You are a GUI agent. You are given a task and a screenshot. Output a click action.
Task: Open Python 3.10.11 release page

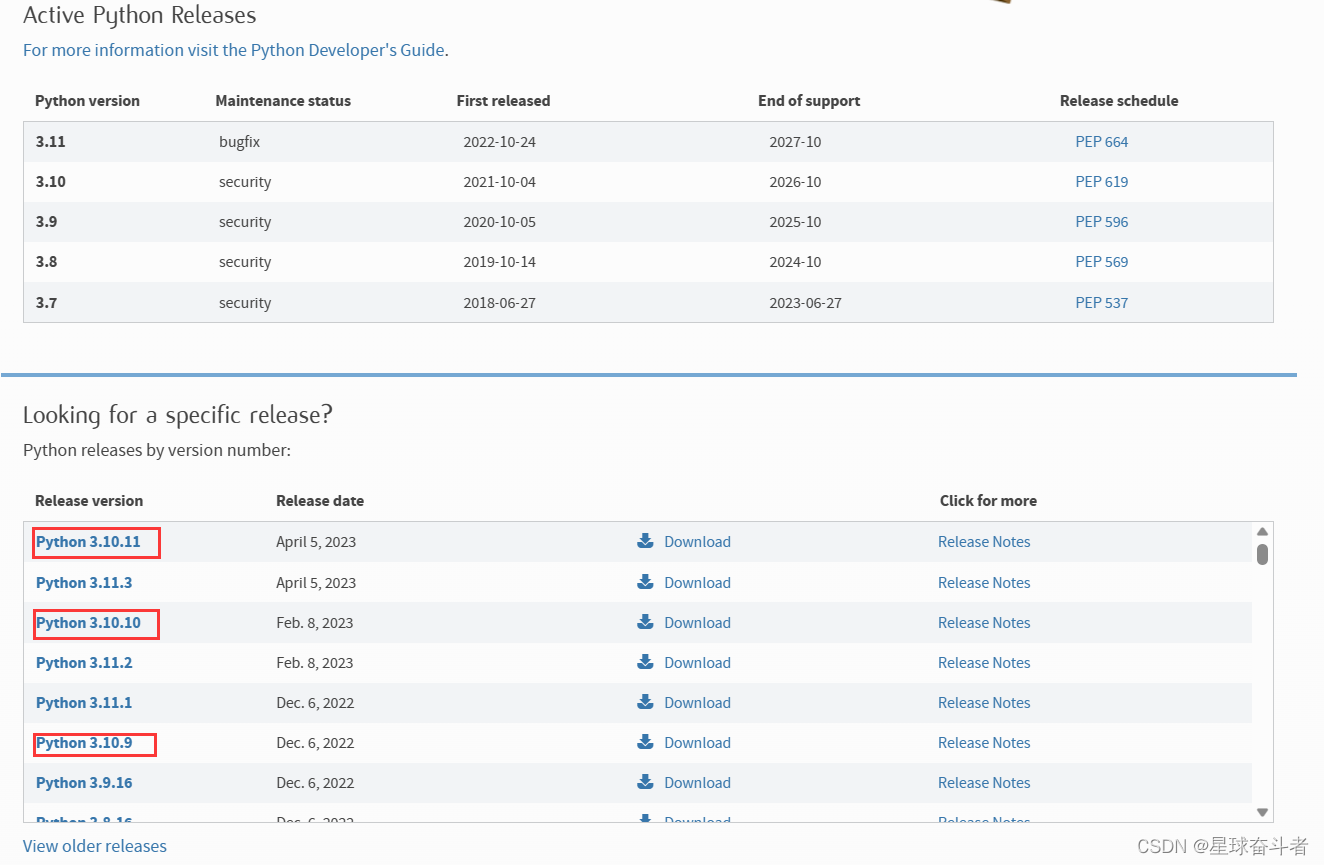(88, 542)
